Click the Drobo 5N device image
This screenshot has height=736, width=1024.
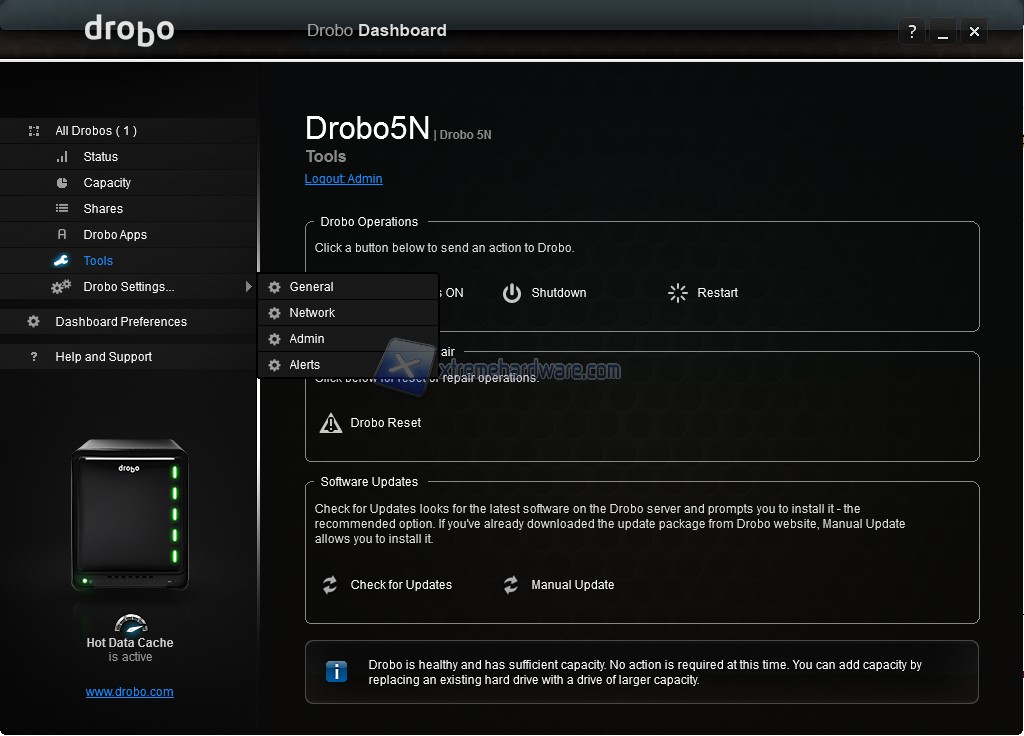point(129,515)
